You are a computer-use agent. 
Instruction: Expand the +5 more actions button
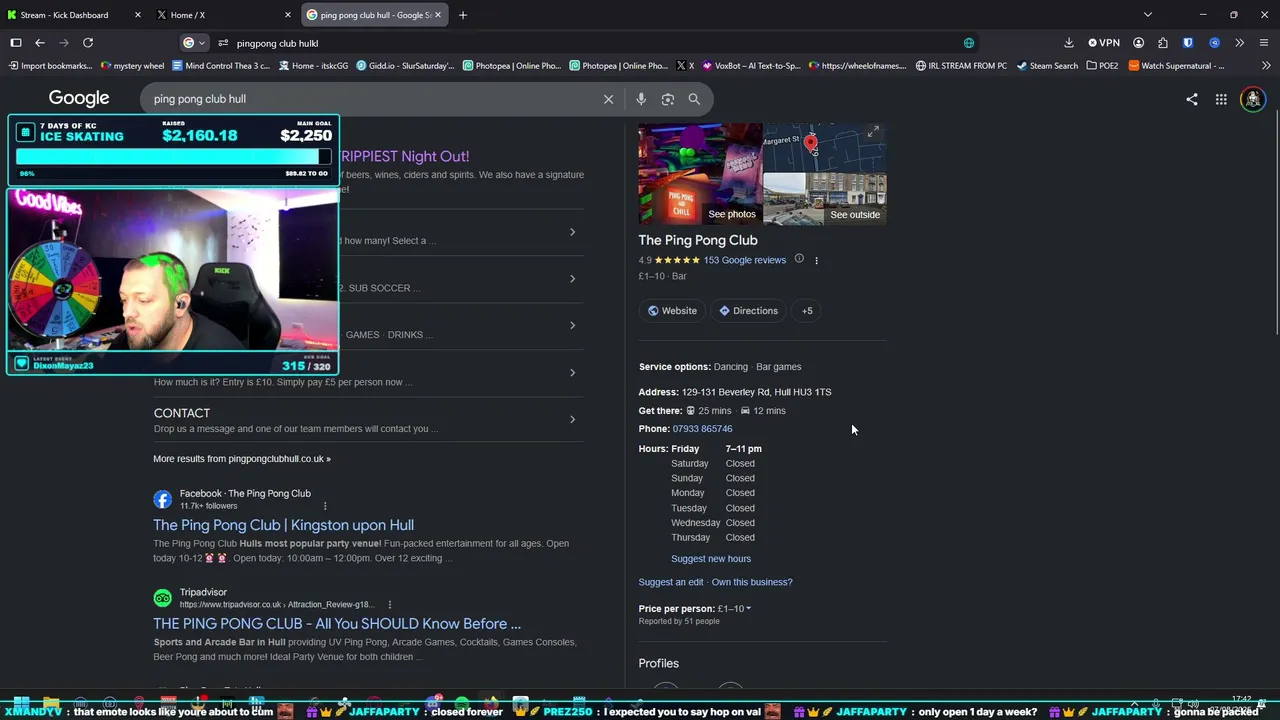[x=807, y=311]
